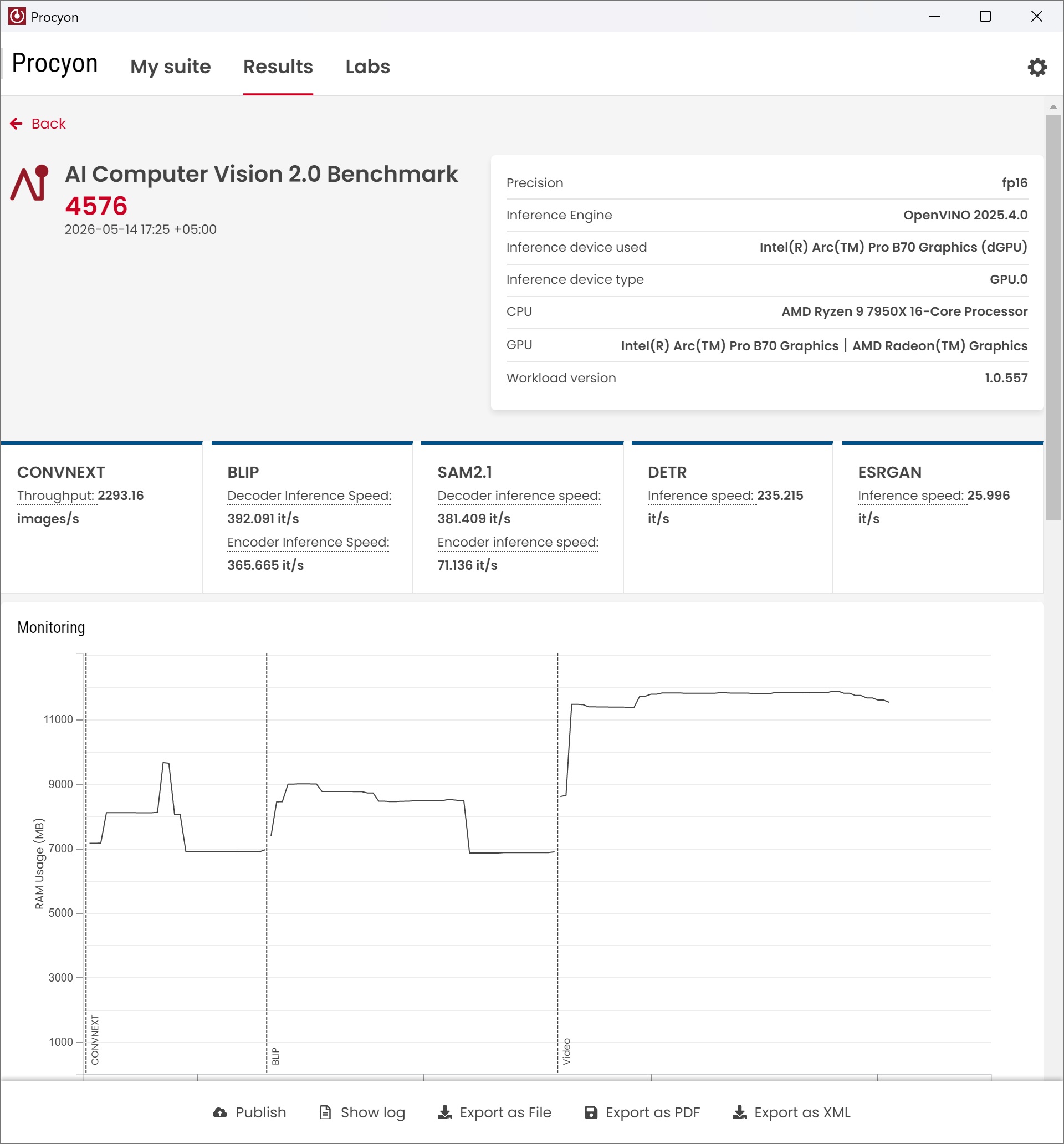
Task: Click the CONVNEXT marker on the chart
Action: pos(95,1039)
